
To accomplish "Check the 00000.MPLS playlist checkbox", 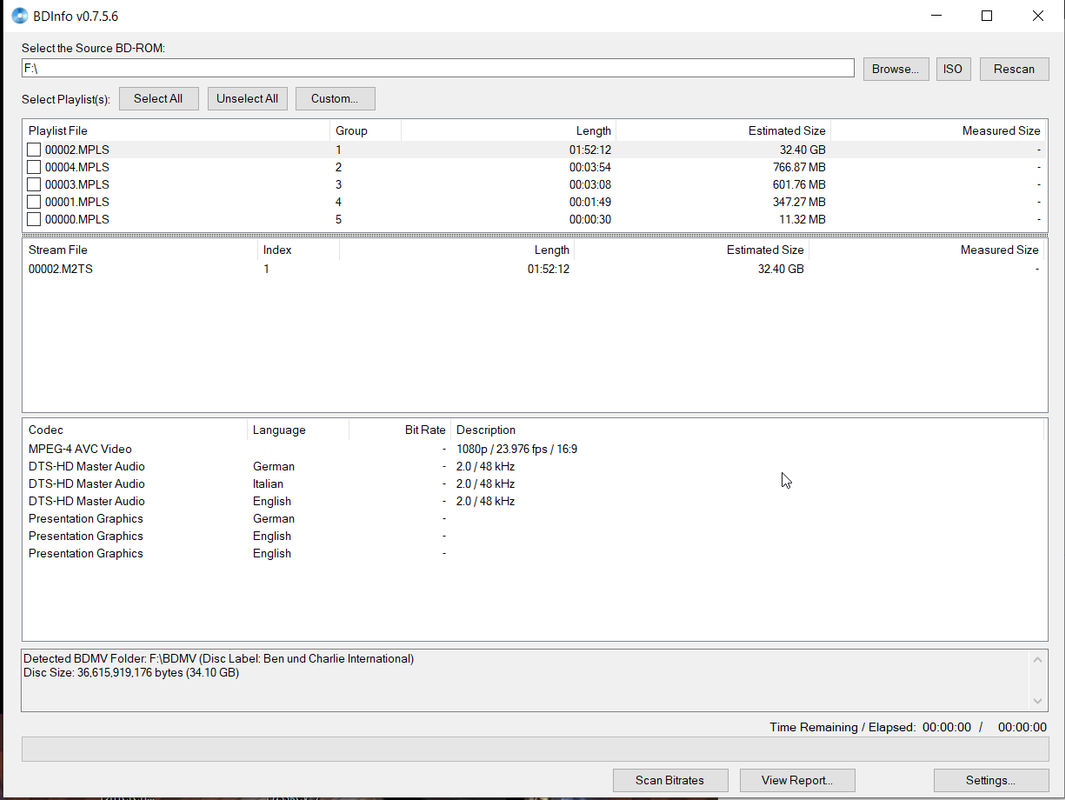I will pyautogui.click(x=34, y=219).
